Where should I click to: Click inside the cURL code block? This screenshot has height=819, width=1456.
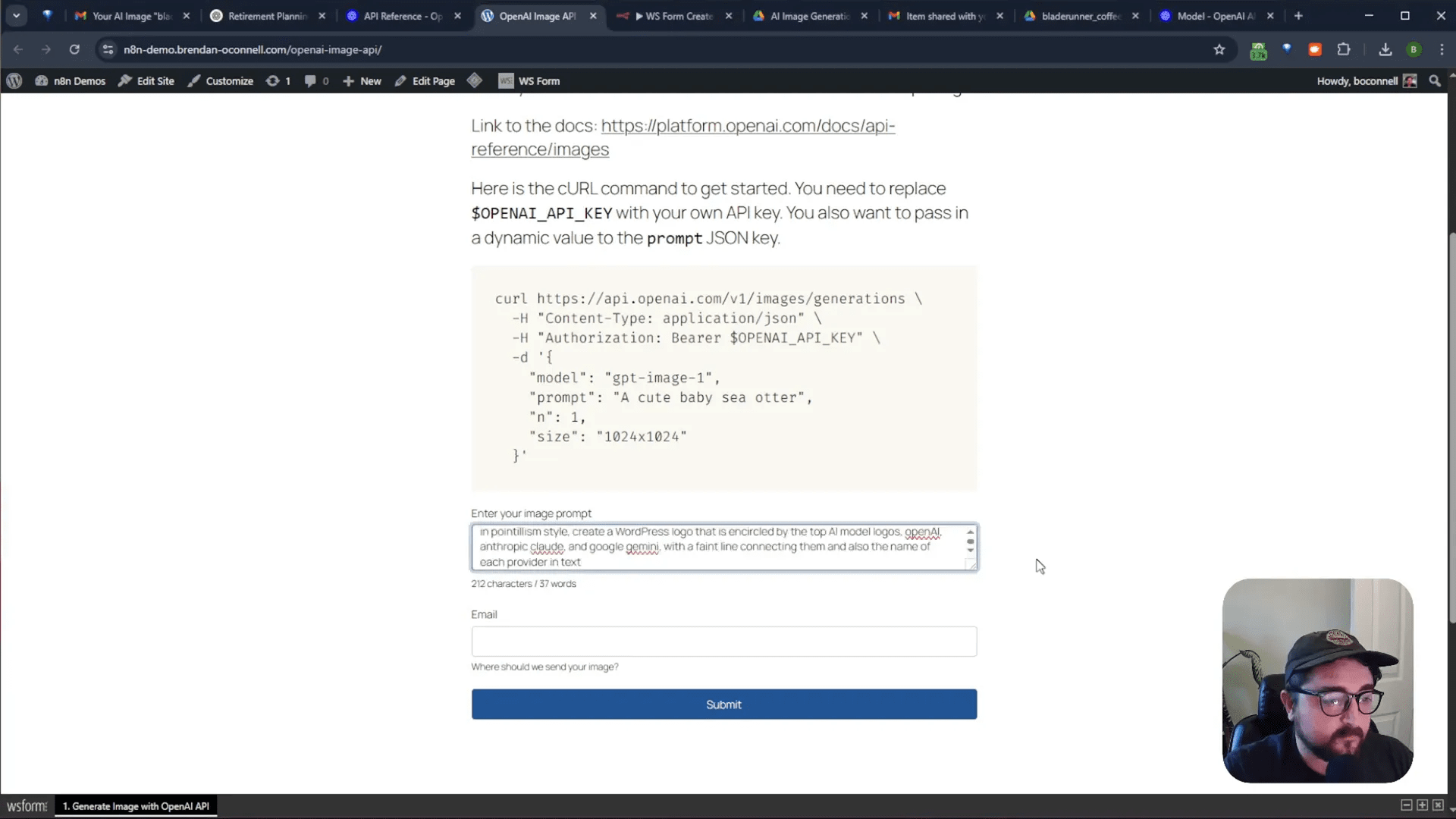click(x=724, y=378)
